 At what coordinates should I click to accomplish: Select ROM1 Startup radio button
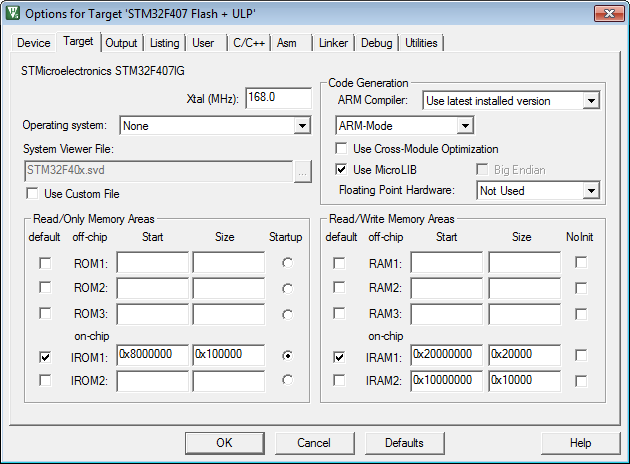tap(287, 263)
